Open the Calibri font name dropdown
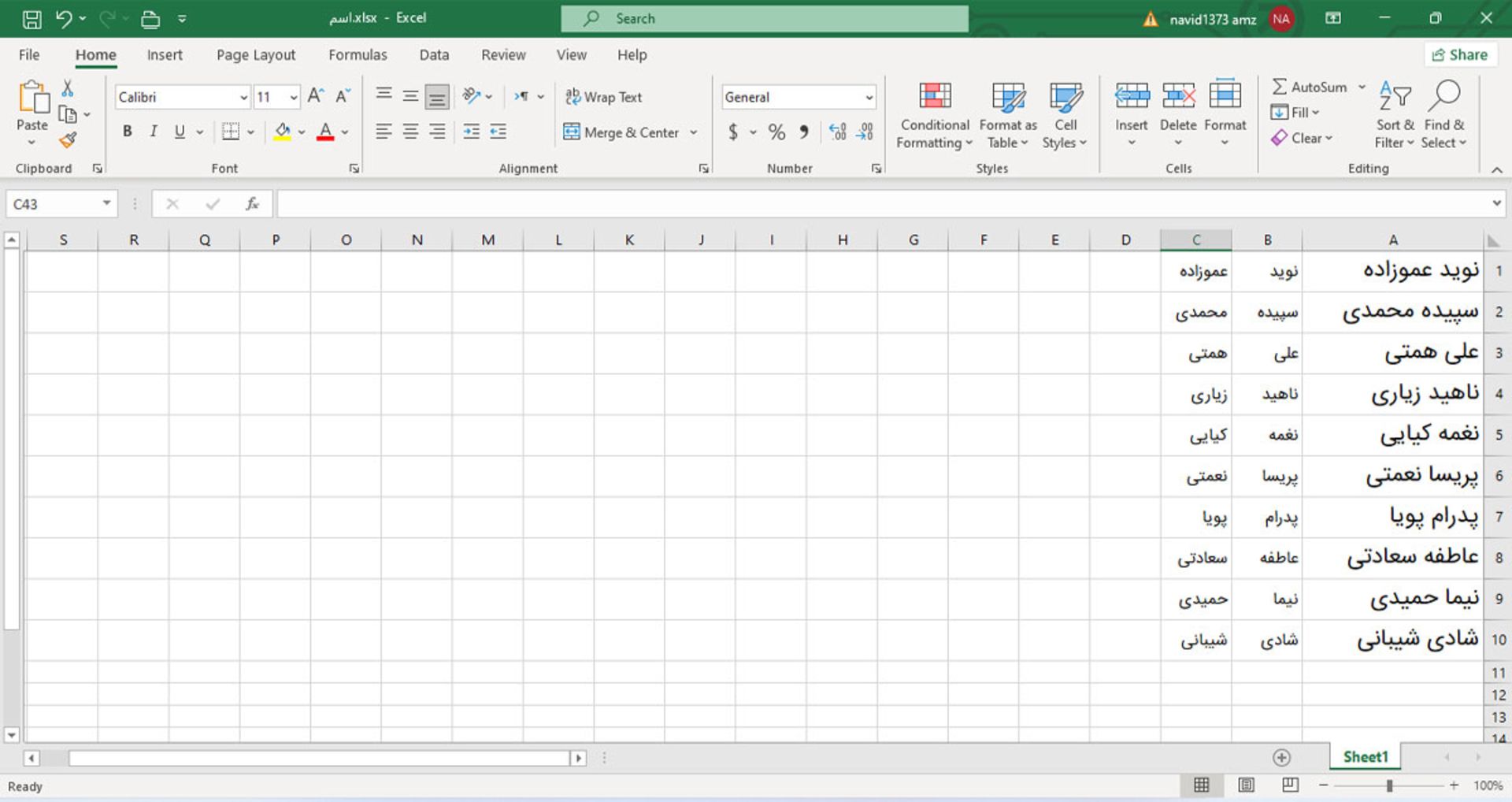Screen dimensions: 1512x802 [243, 98]
